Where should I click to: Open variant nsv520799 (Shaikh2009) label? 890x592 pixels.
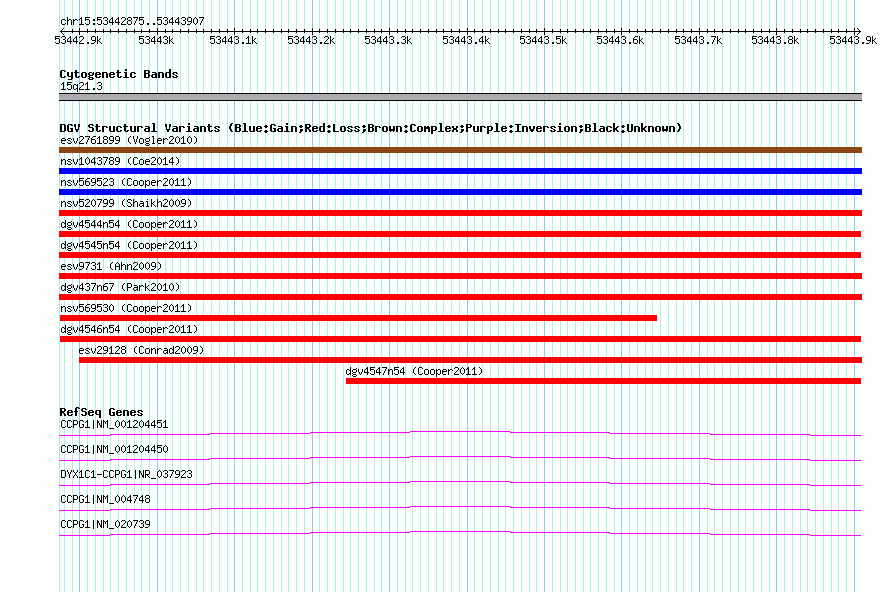126,203
